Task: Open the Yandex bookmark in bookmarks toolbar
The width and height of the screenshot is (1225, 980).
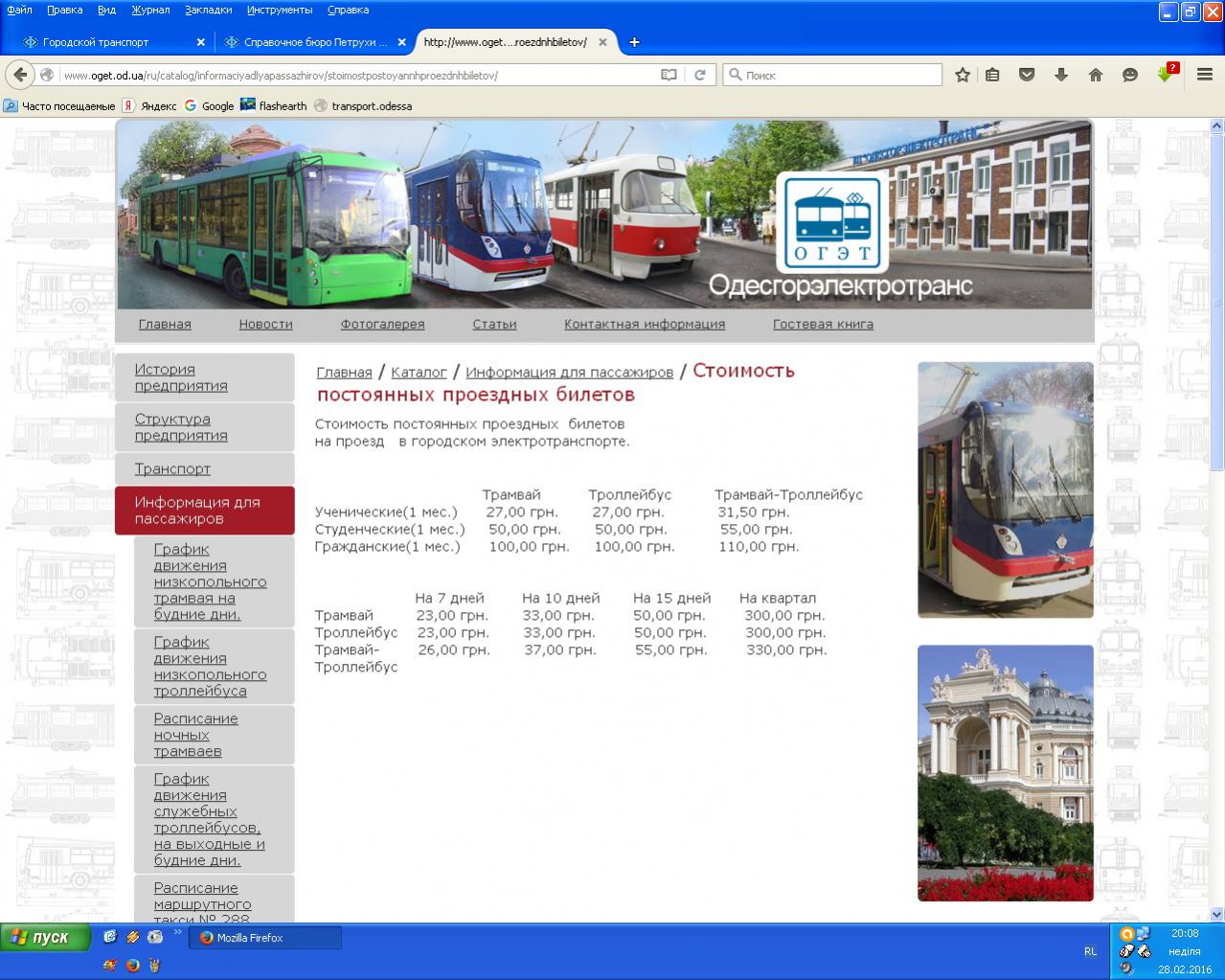Action: (x=150, y=105)
